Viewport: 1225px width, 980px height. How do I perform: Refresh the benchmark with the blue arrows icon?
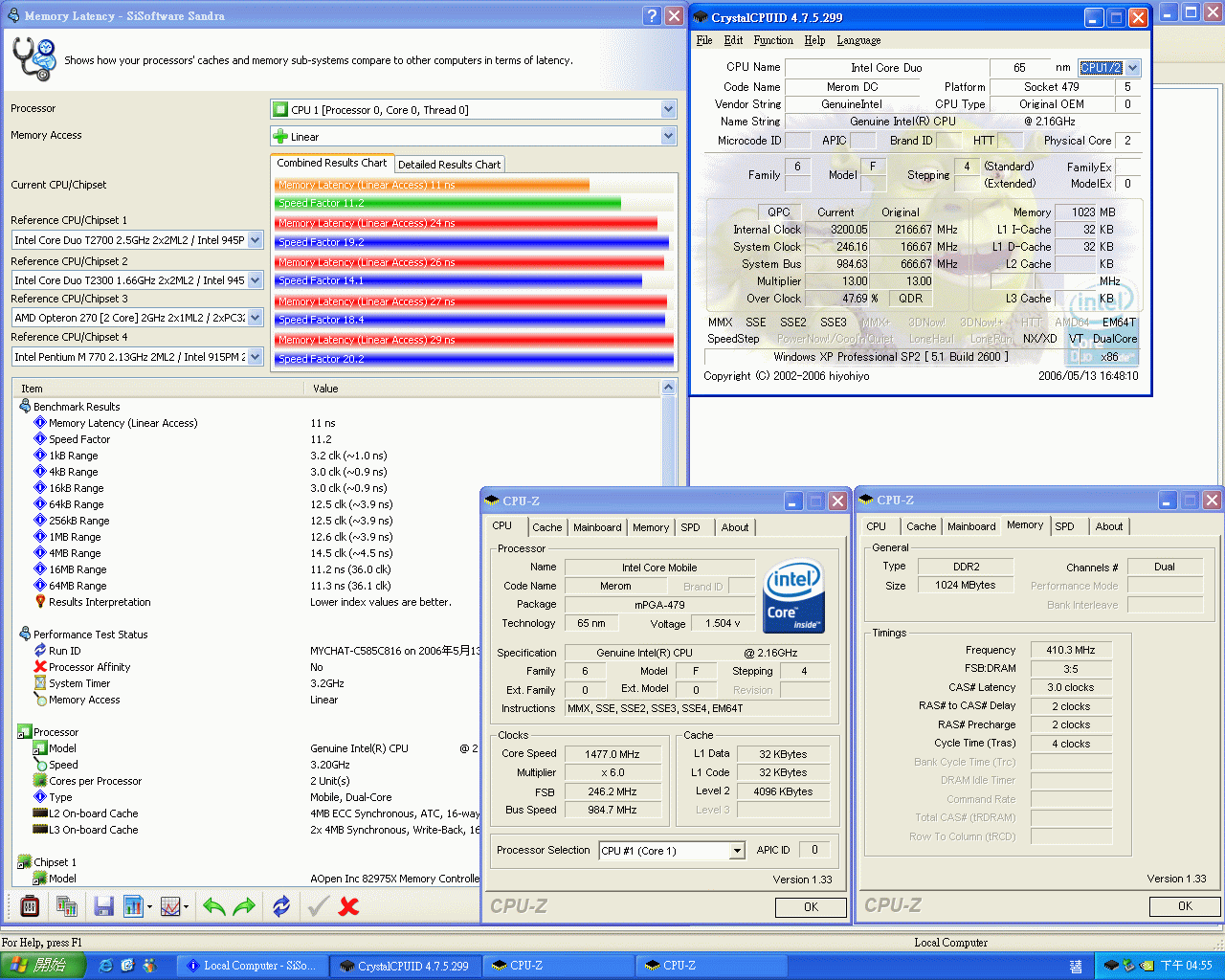point(281,905)
